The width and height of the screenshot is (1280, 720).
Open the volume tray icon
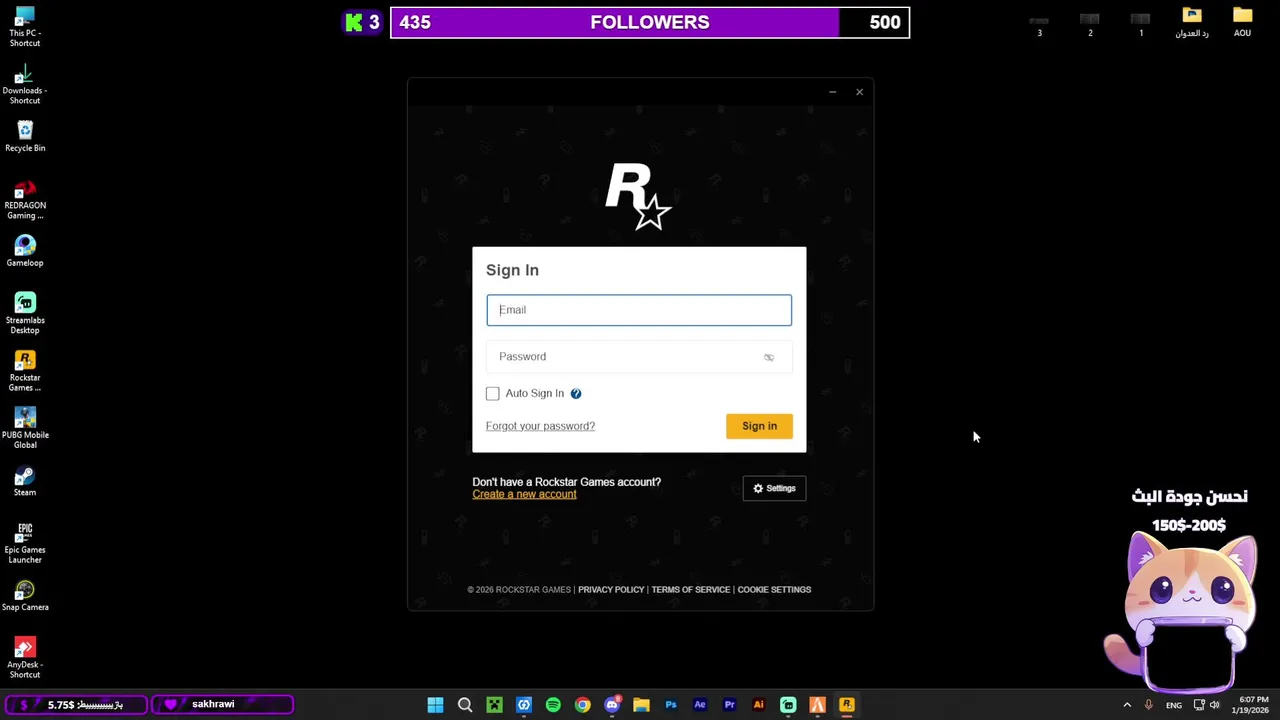tap(1215, 705)
